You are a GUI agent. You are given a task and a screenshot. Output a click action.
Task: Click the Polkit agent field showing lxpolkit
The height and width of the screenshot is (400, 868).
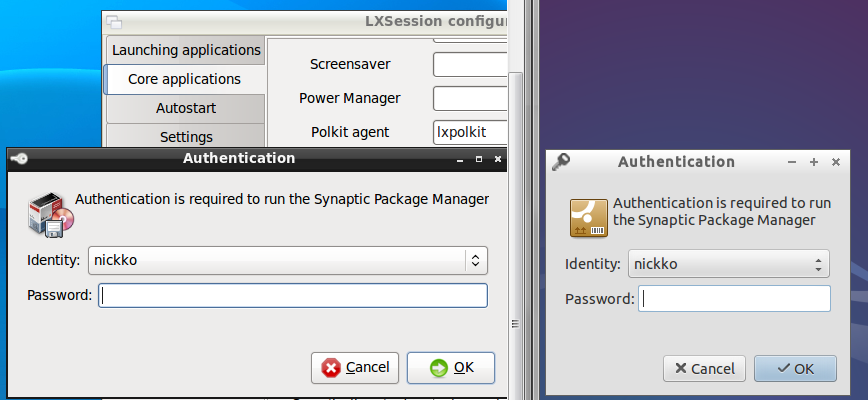tap(470, 132)
